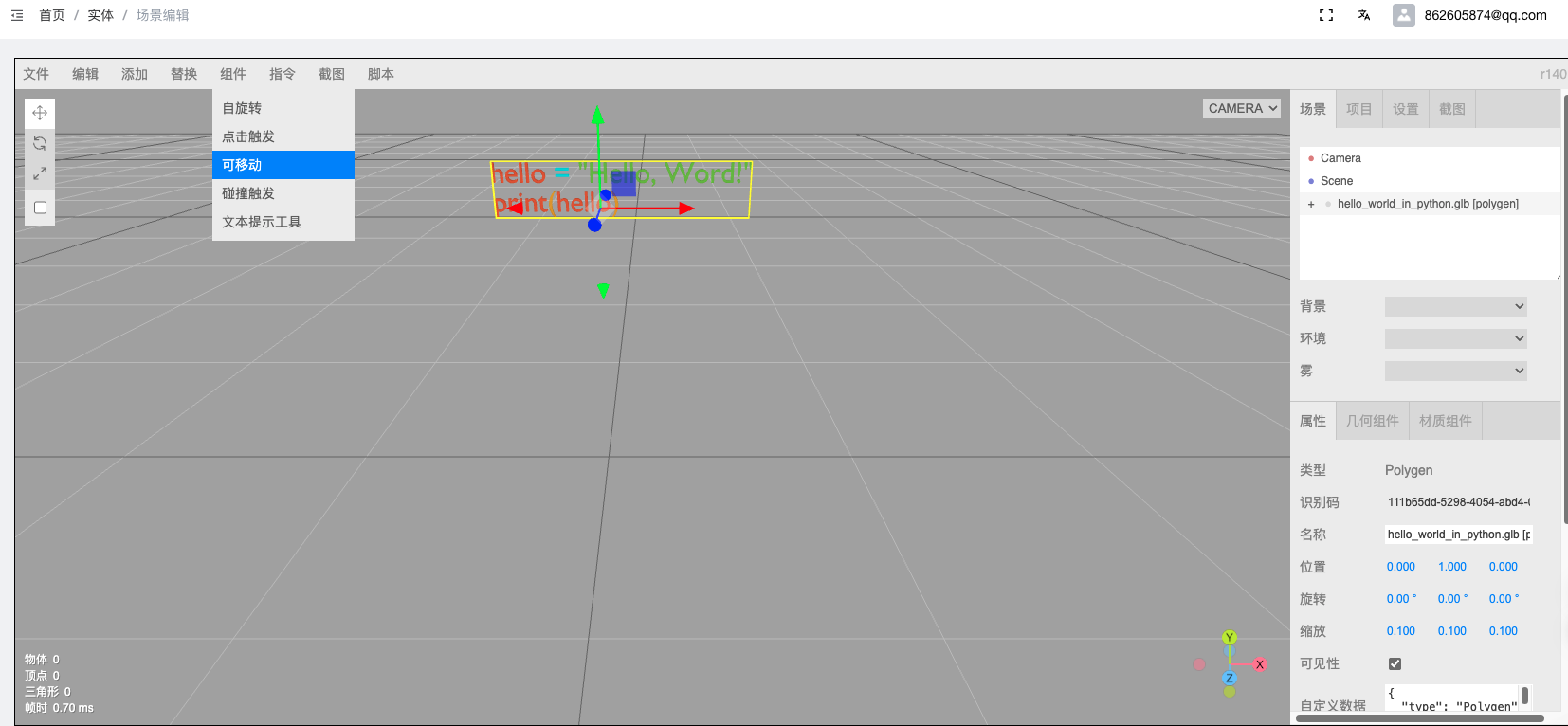
Task: Open the 脚本 menu
Action: (381, 74)
